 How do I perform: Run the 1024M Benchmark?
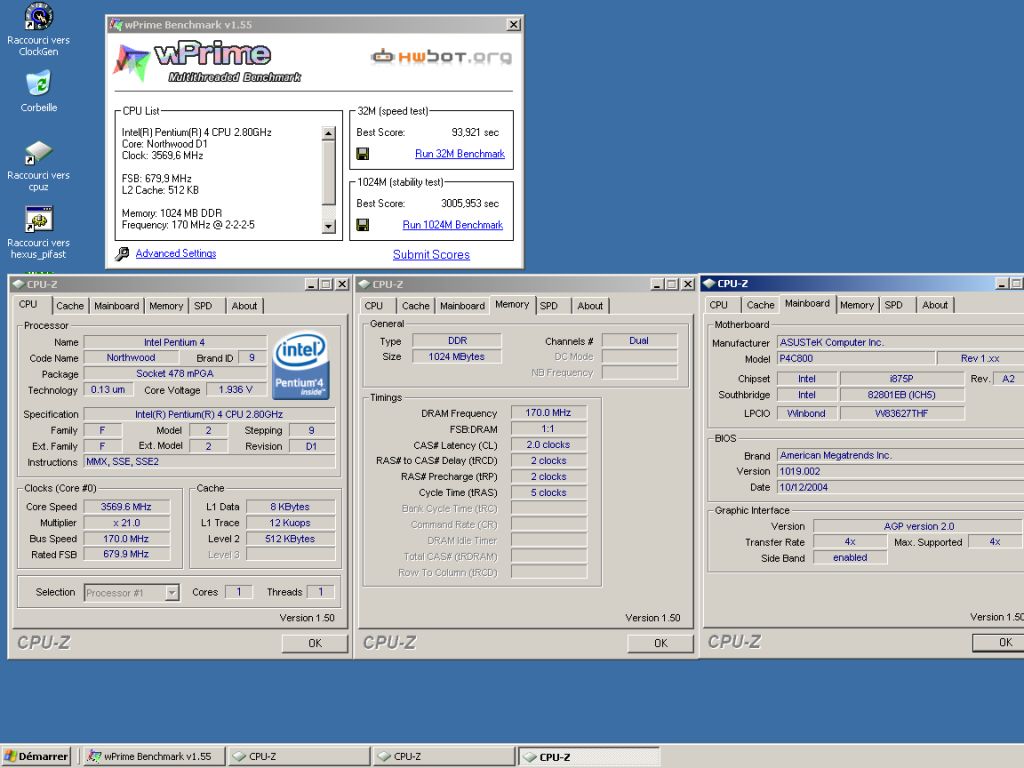[x=453, y=225]
